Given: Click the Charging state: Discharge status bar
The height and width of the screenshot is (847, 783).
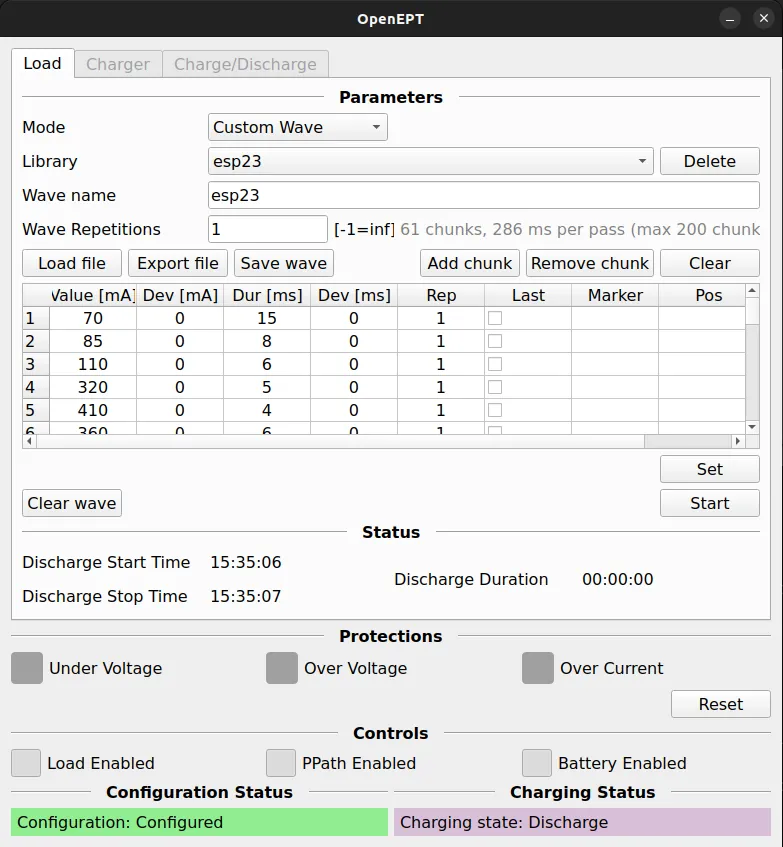Looking at the screenshot, I should pyautogui.click(x=582, y=822).
